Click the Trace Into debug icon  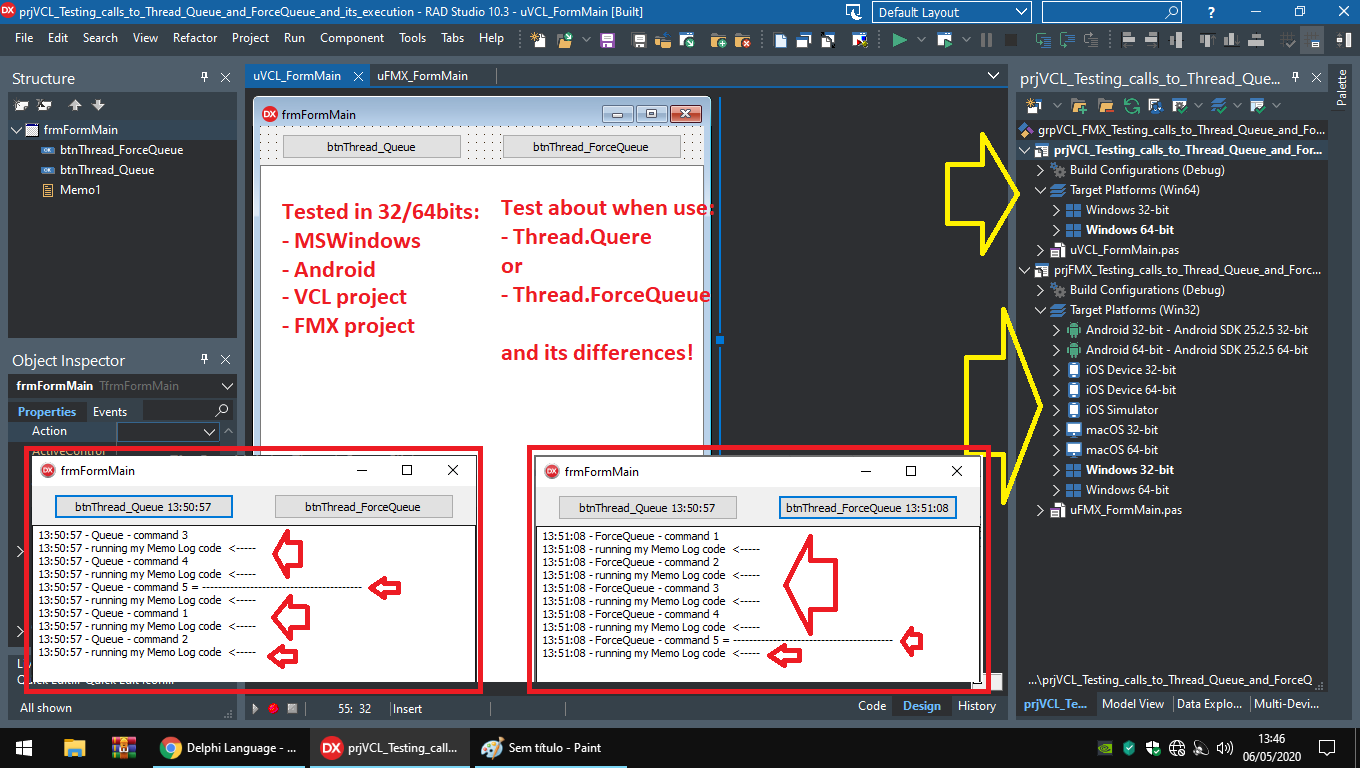pos(1044,40)
